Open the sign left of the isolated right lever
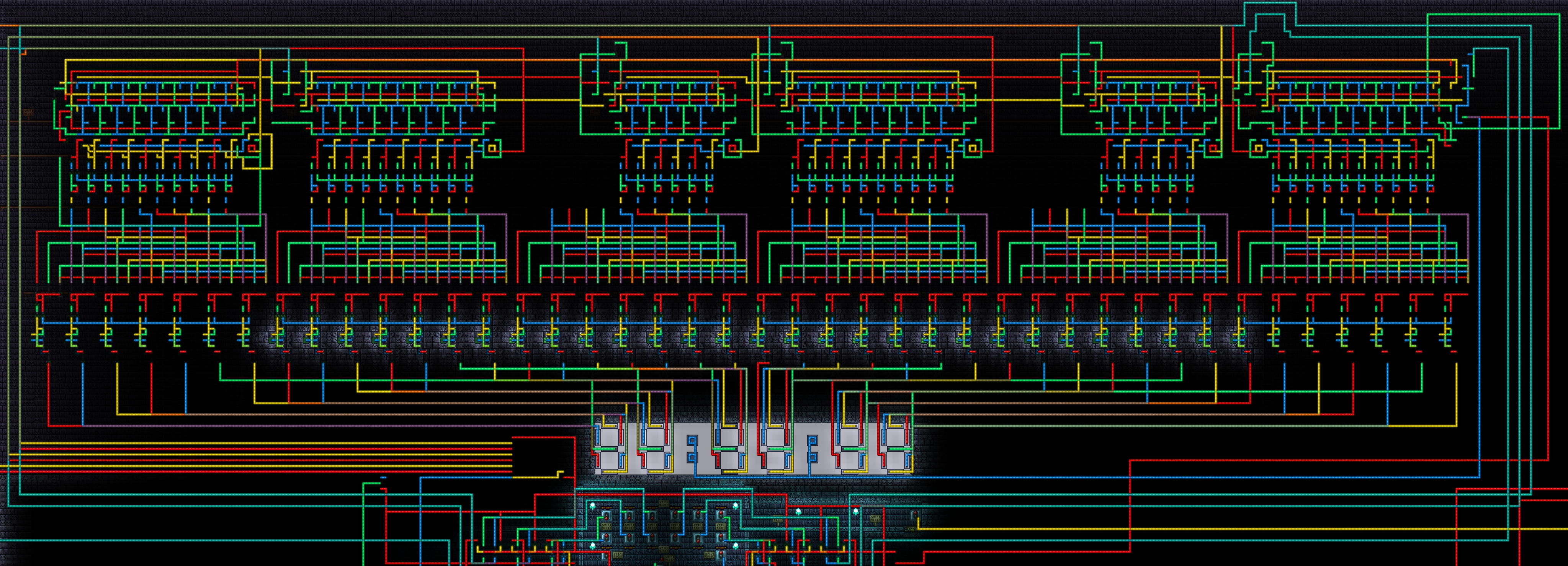1568x566 pixels. click(x=875, y=520)
